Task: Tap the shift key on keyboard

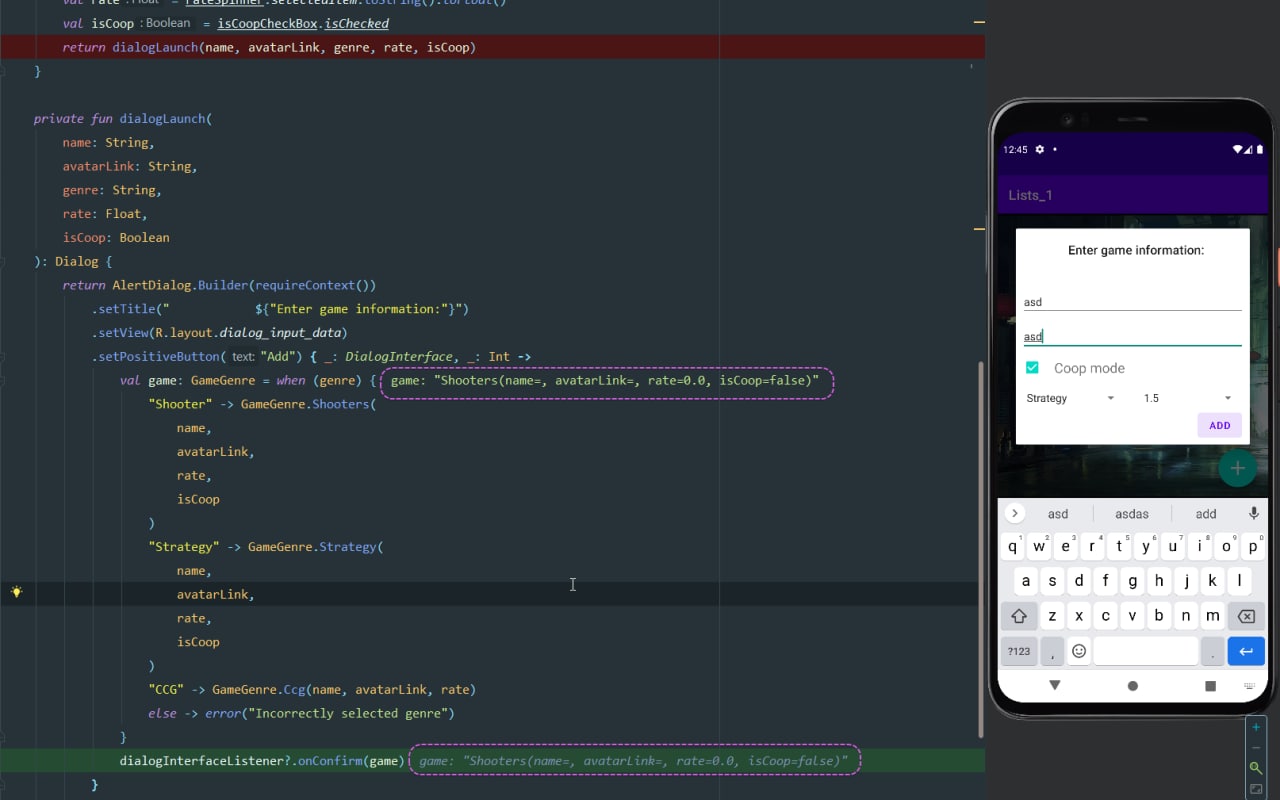Action: point(1019,616)
